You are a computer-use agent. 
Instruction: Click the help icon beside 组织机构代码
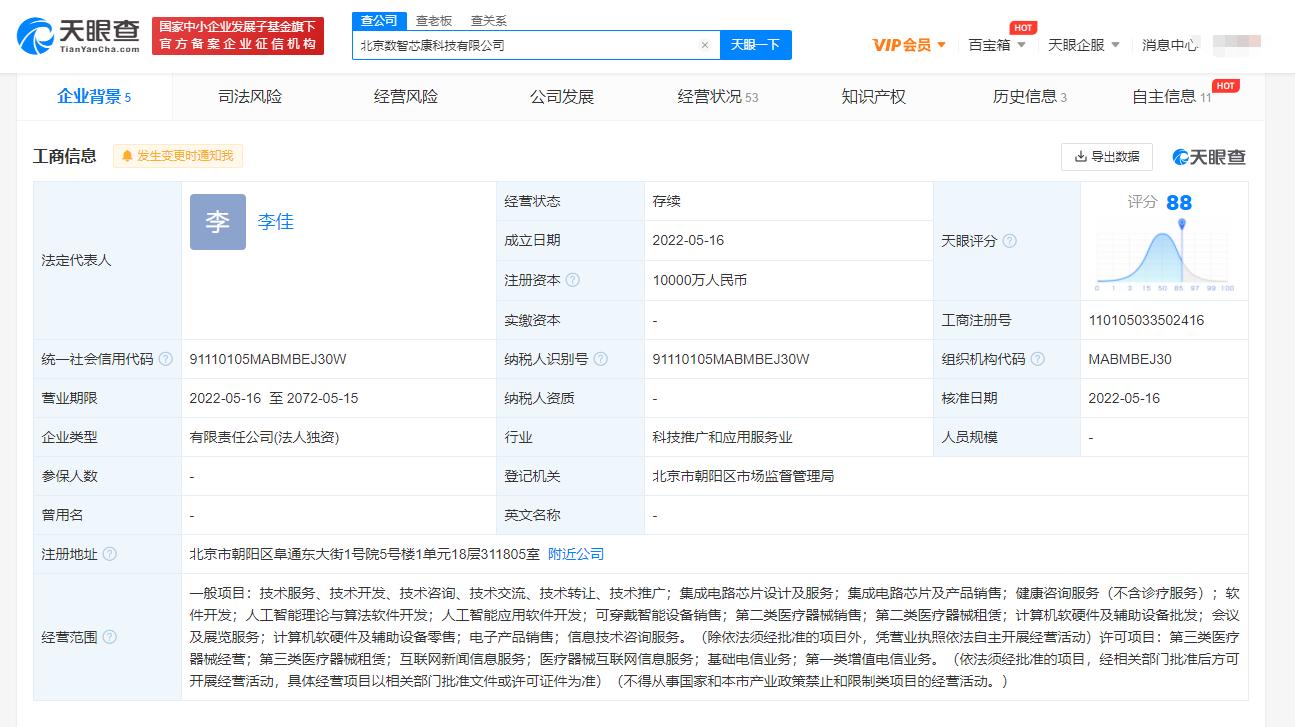pyautogui.click(x=1038, y=359)
